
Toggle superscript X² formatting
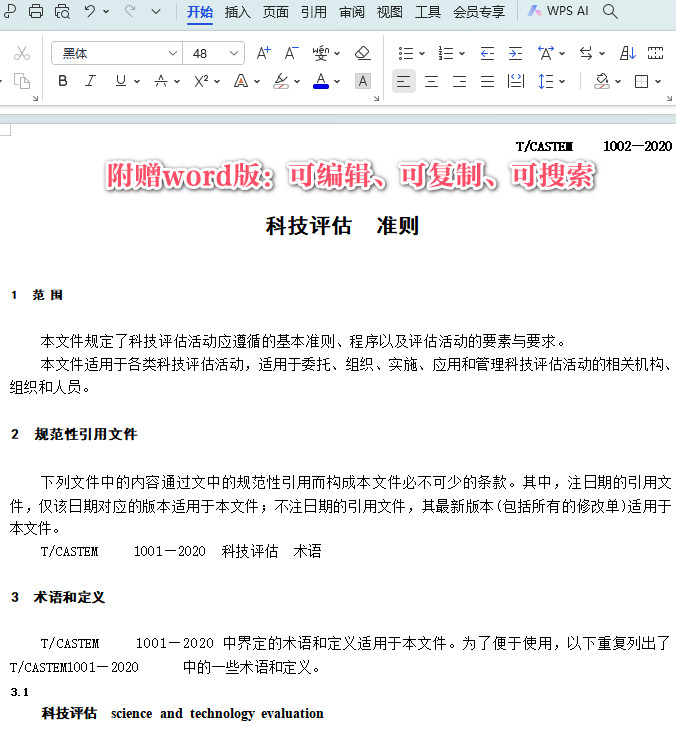201,81
